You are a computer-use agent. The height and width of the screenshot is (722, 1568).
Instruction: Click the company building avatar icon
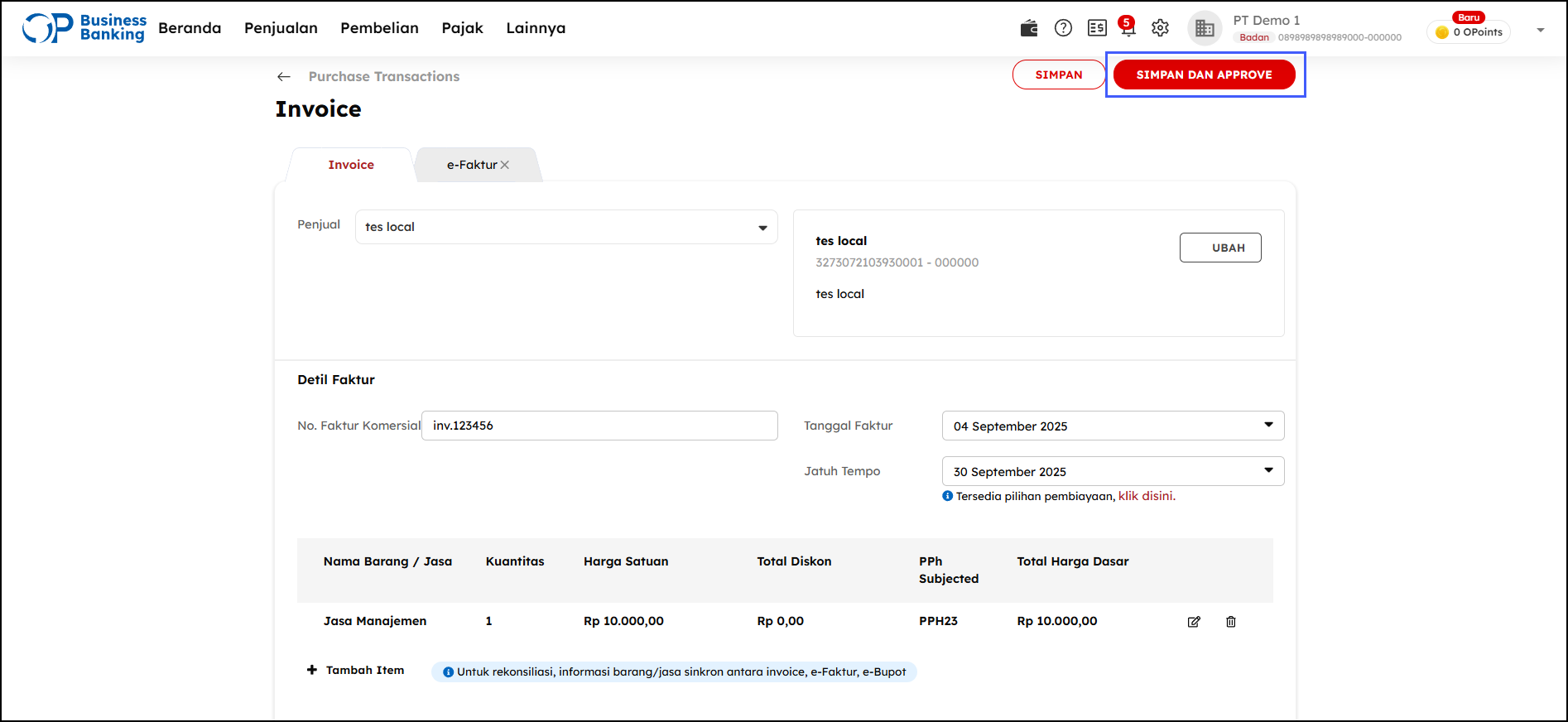(x=1205, y=28)
